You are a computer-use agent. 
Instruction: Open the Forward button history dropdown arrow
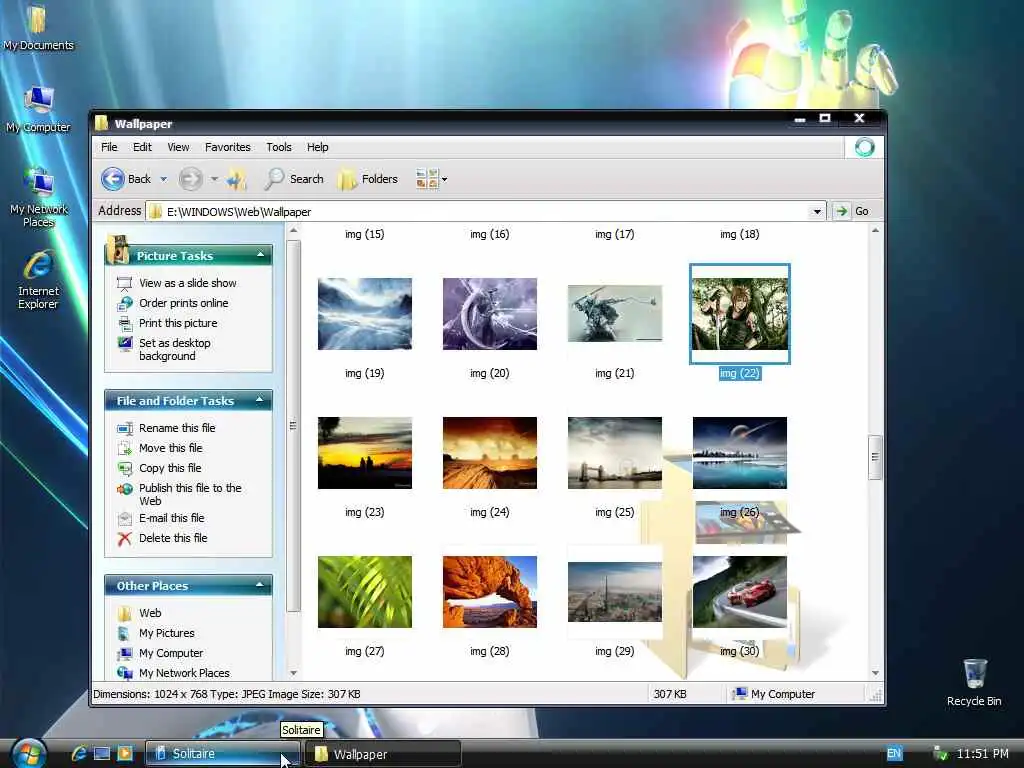[x=214, y=179]
